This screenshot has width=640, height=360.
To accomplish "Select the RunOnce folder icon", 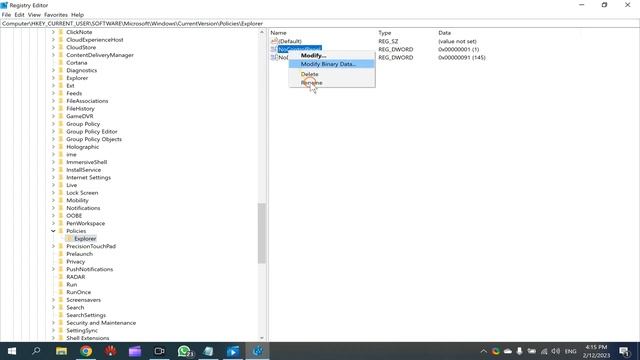I will coord(61,292).
